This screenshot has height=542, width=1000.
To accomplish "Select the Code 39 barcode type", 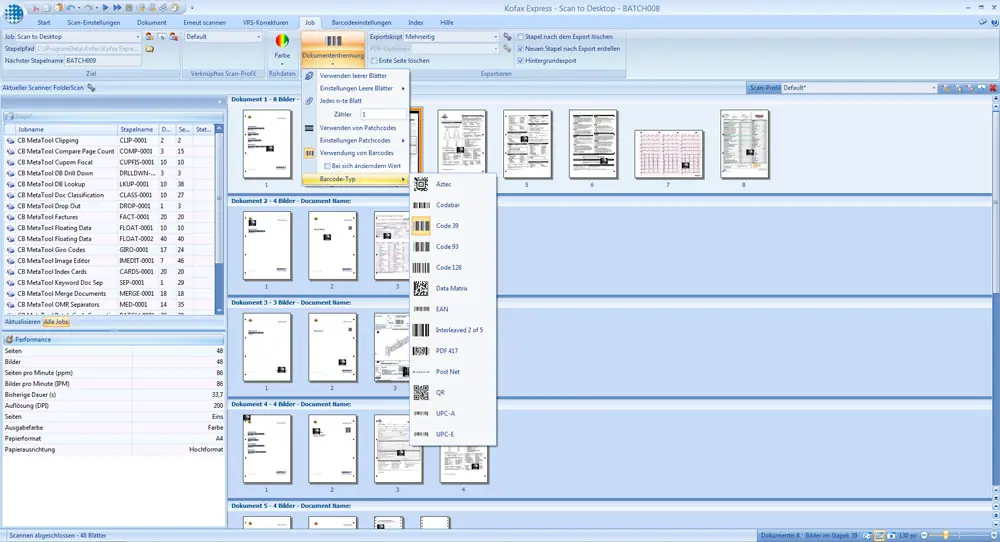I will click(453, 226).
